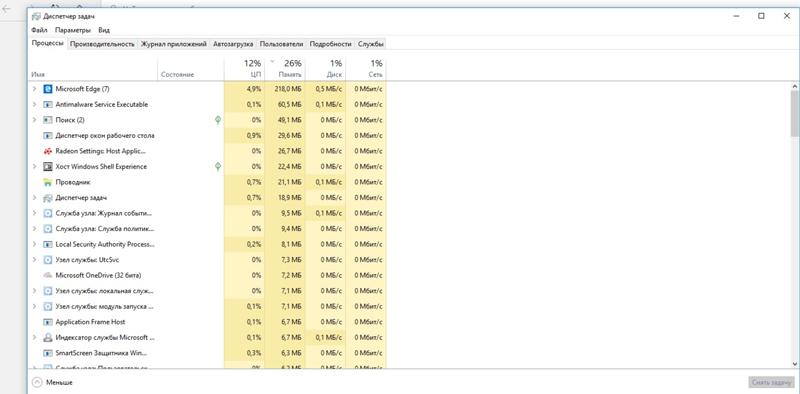Screen dimensions: 800x394
Task: Click the Диспетчер окон рабочего стола icon
Action: click(x=47, y=136)
